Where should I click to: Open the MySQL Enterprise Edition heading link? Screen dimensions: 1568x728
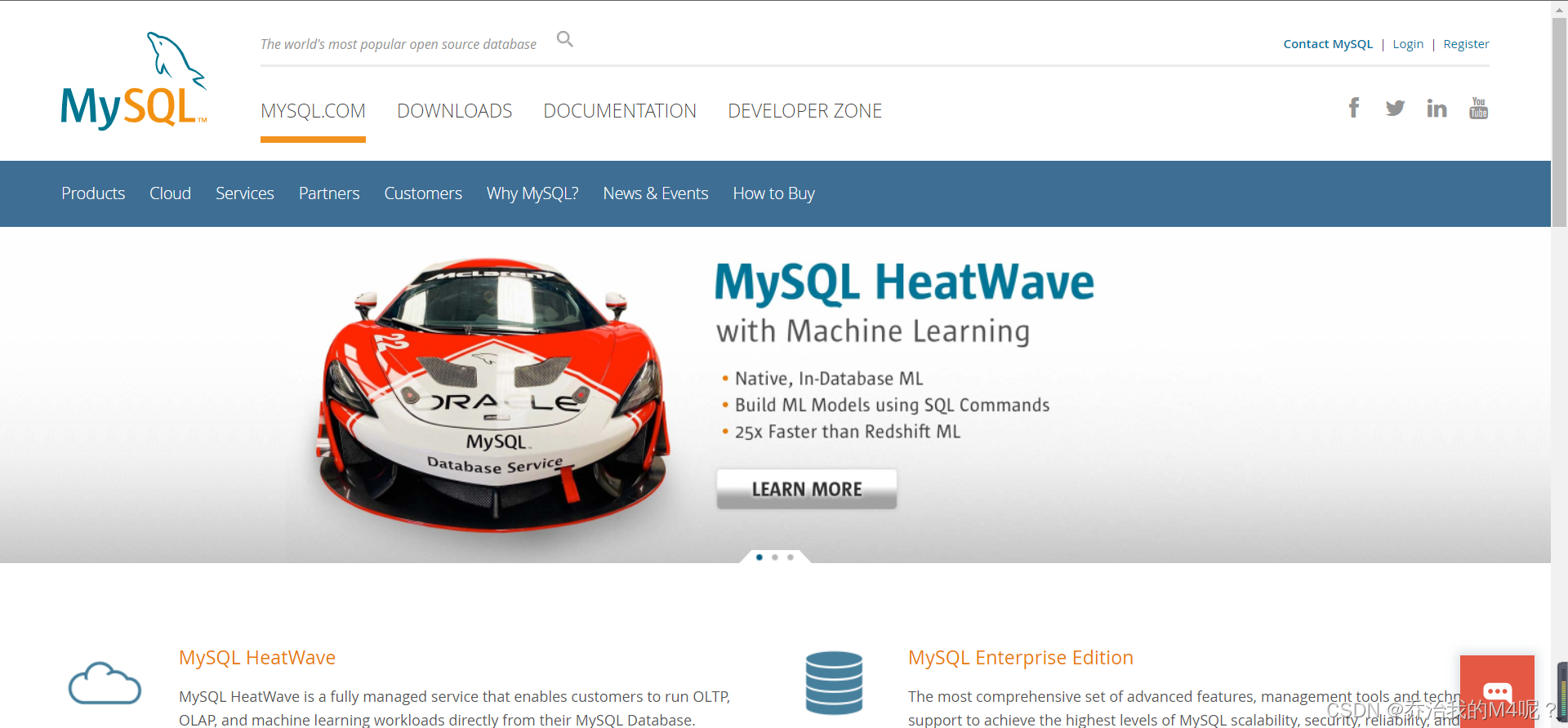tap(1021, 658)
